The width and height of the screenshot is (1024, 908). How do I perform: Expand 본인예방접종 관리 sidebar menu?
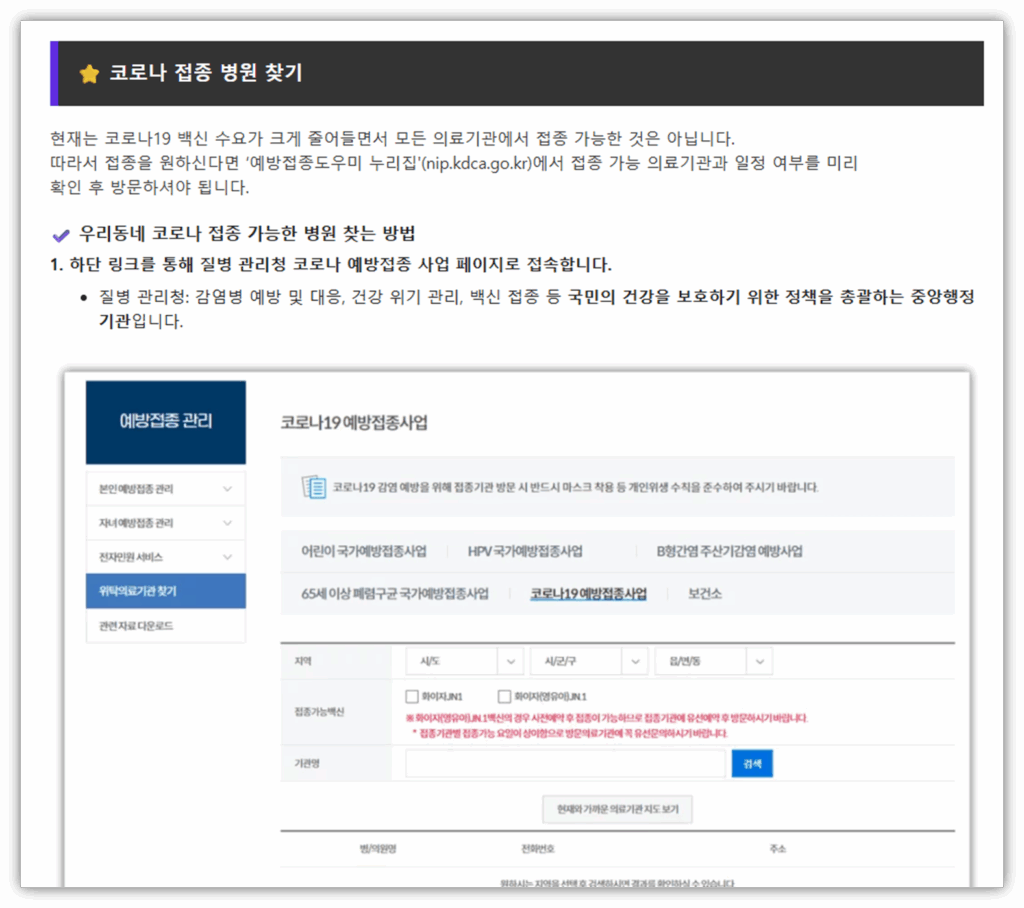[x=166, y=489]
